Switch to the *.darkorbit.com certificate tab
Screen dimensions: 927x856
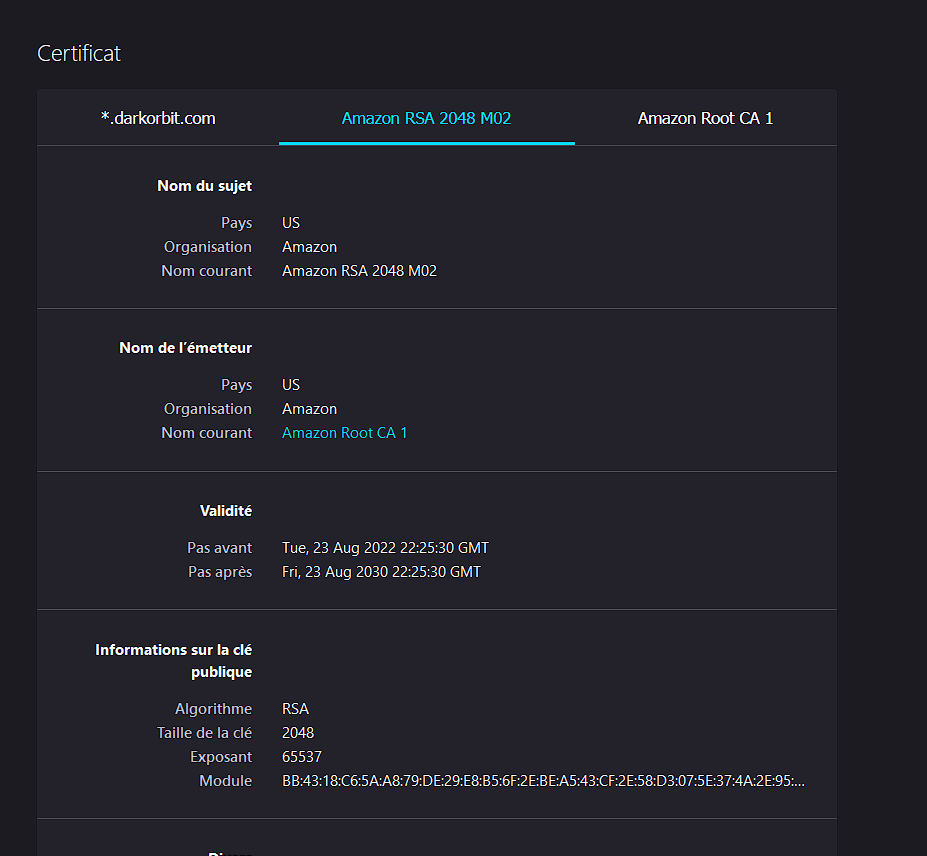(158, 118)
